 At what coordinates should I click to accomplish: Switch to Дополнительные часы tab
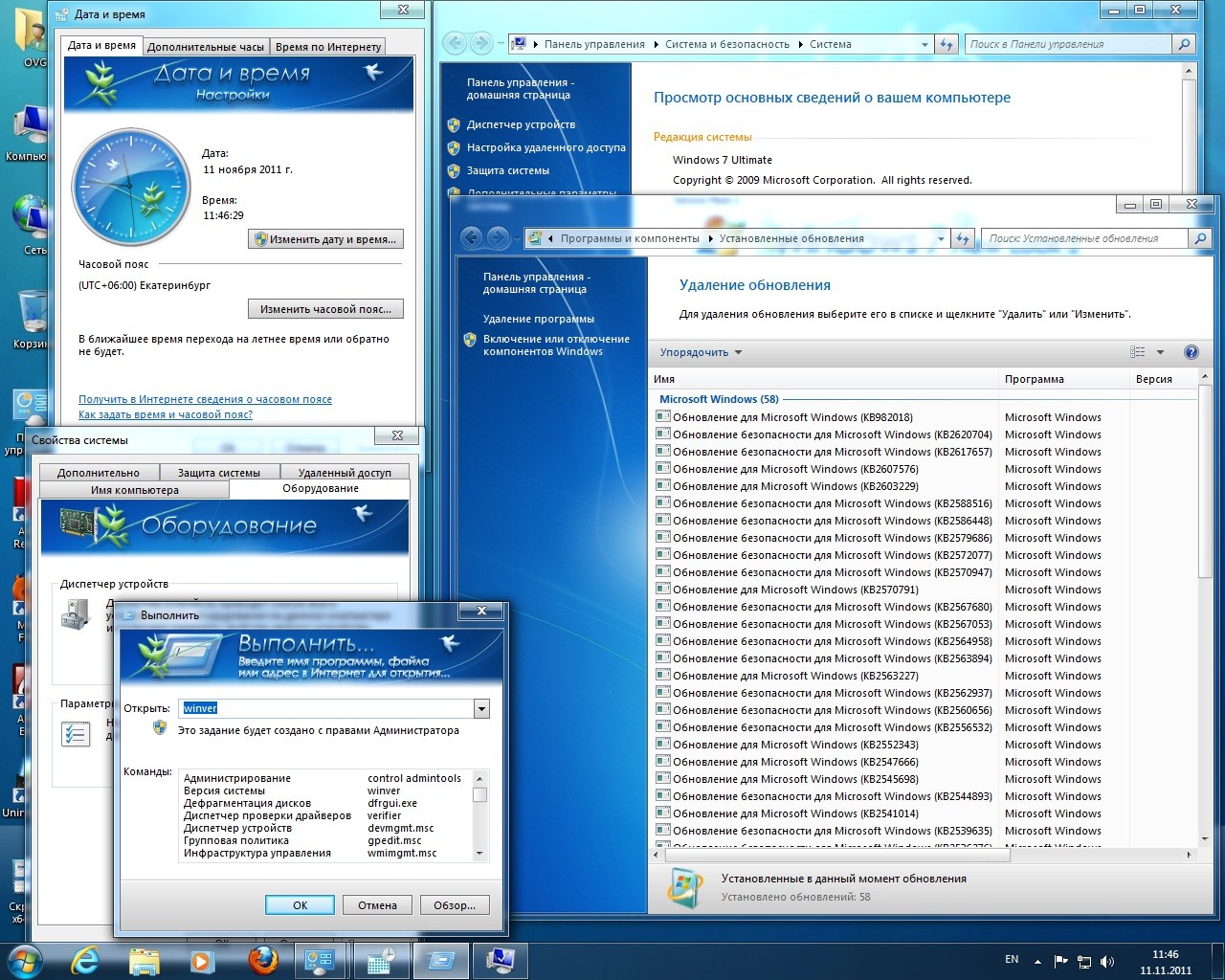206,46
